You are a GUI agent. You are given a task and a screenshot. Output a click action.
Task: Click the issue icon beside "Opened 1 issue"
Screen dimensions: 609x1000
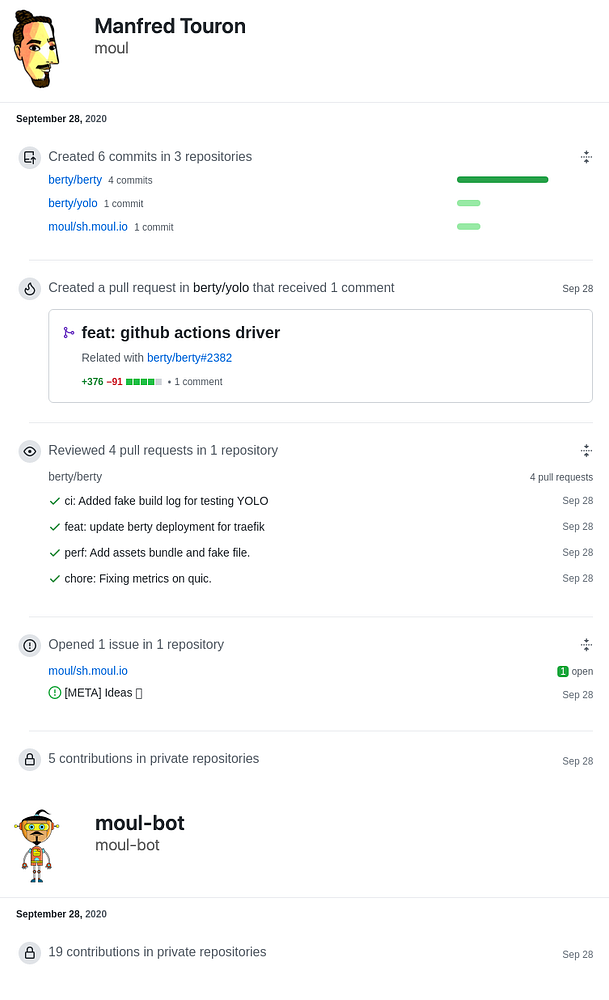tap(30, 645)
